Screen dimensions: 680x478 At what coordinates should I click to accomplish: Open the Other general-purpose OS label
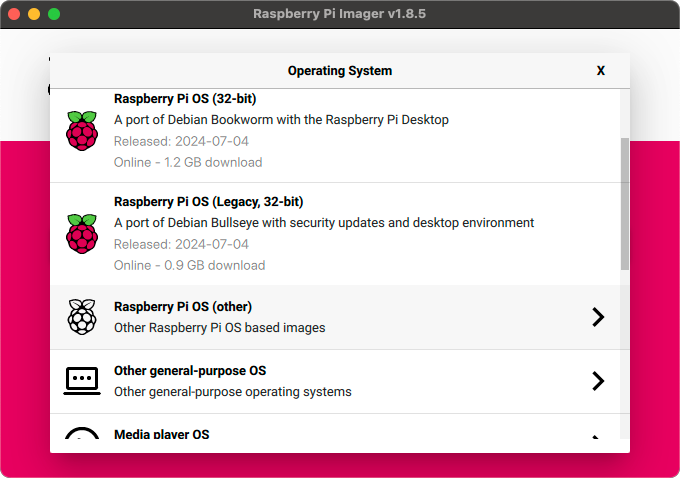click(190, 371)
